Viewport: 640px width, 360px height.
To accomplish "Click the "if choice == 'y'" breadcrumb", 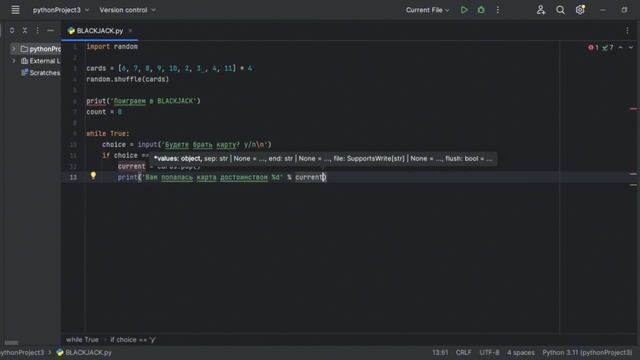I will coord(133,340).
